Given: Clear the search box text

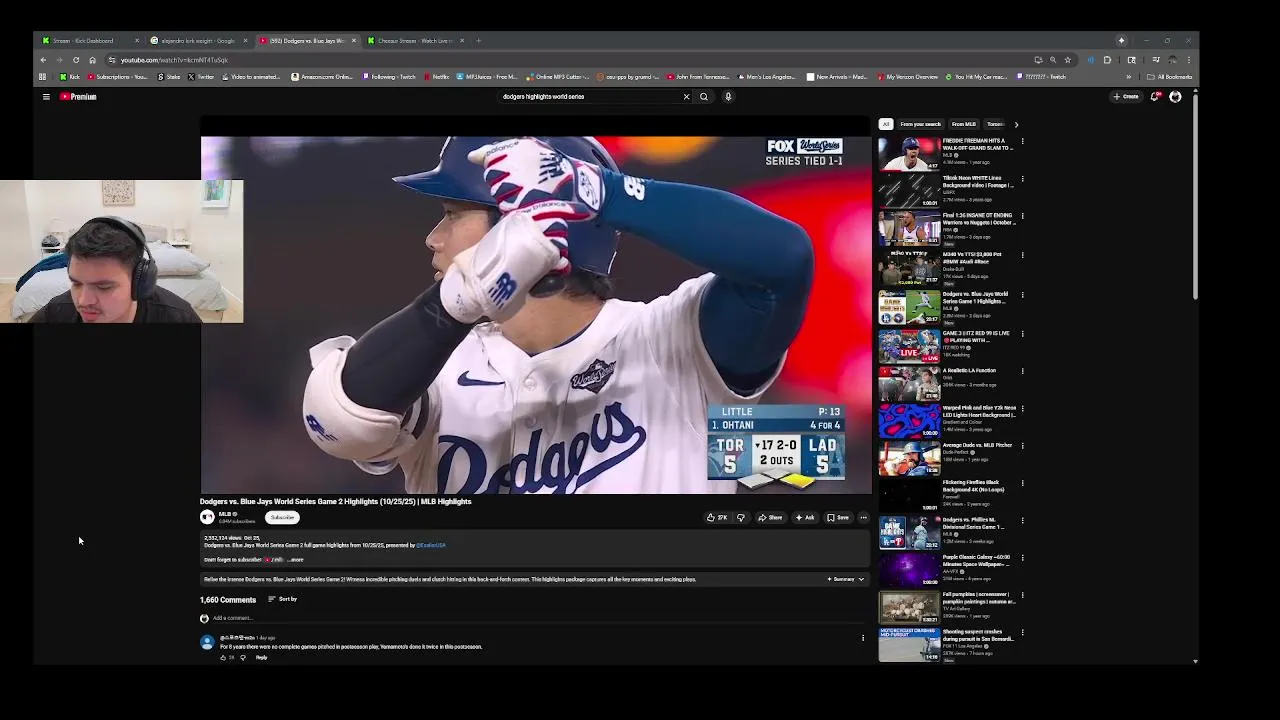Looking at the screenshot, I should (686, 97).
